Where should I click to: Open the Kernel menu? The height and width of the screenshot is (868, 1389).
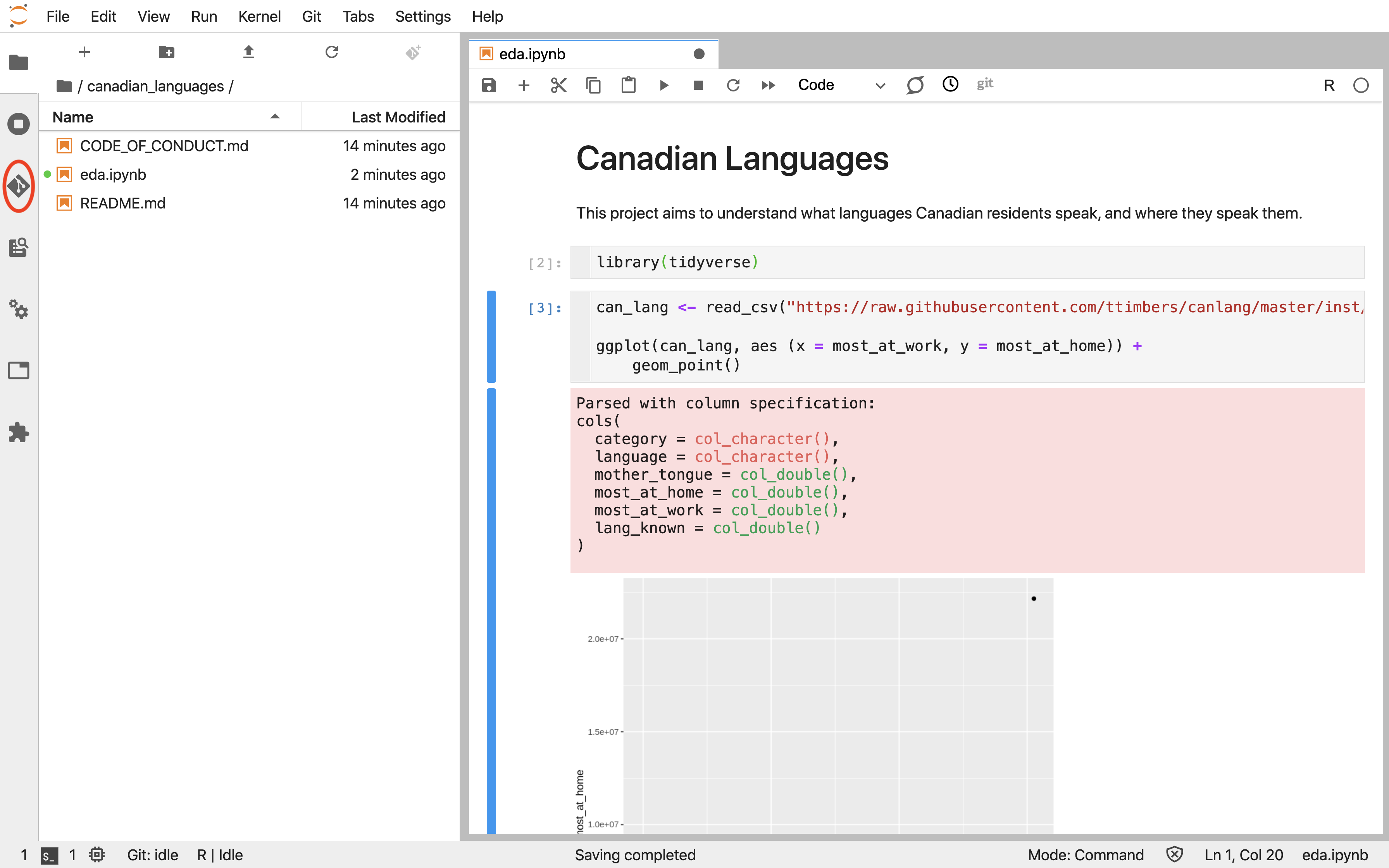click(x=259, y=17)
